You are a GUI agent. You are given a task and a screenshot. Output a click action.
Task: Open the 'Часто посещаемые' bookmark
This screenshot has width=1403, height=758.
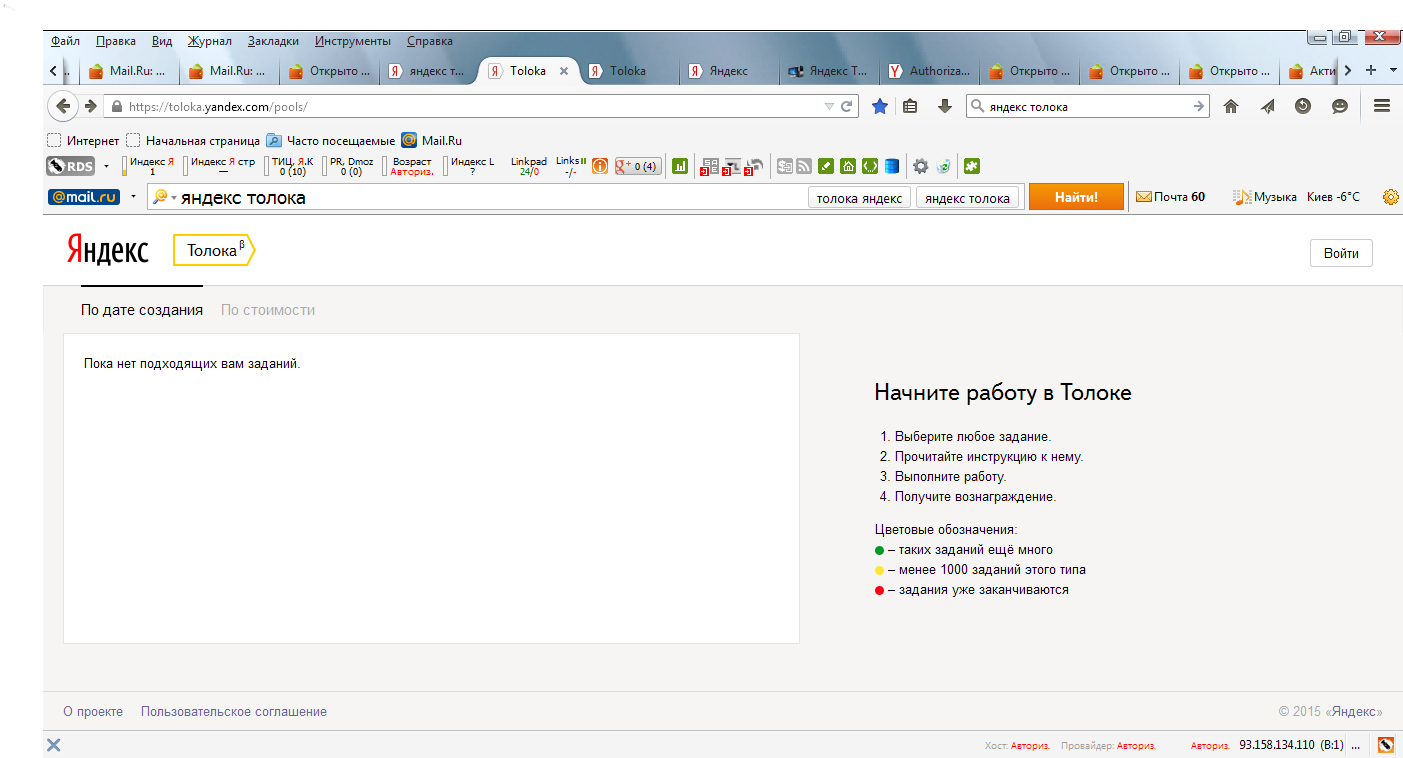pyautogui.click(x=331, y=141)
